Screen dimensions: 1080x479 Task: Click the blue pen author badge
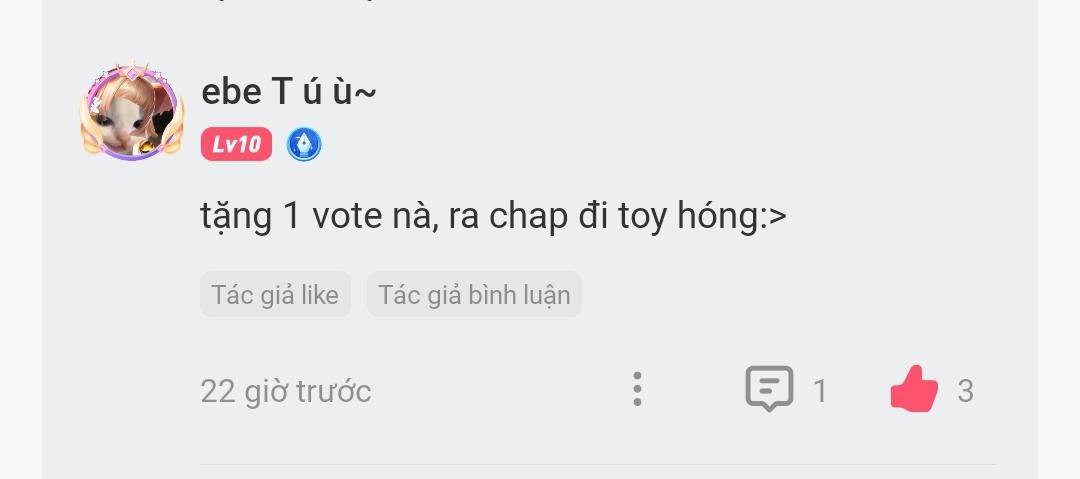point(304,145)
